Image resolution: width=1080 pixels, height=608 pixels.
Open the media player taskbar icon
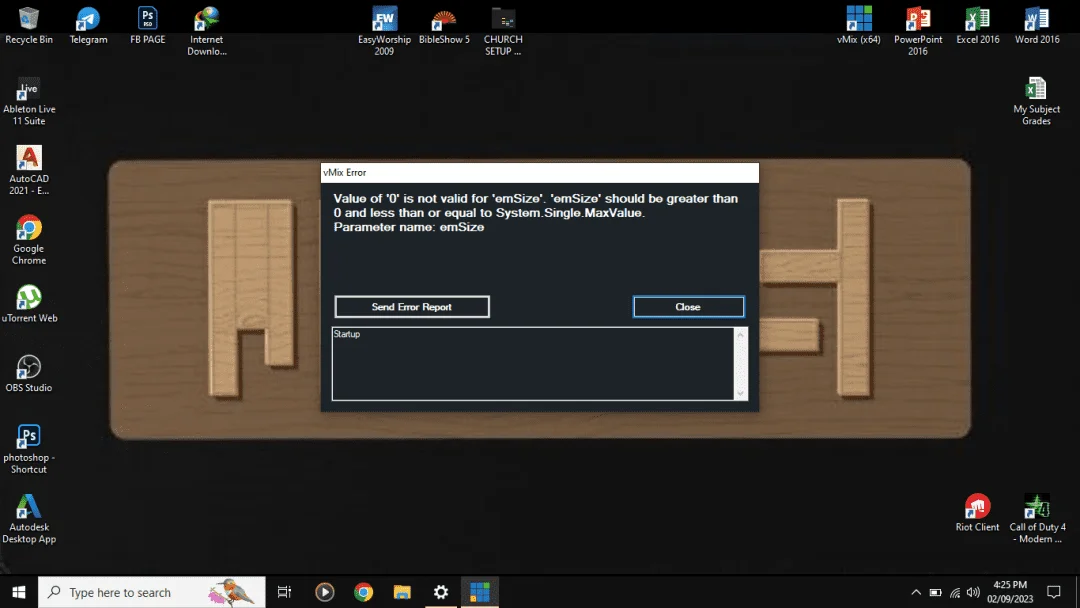tap(324, 592)
